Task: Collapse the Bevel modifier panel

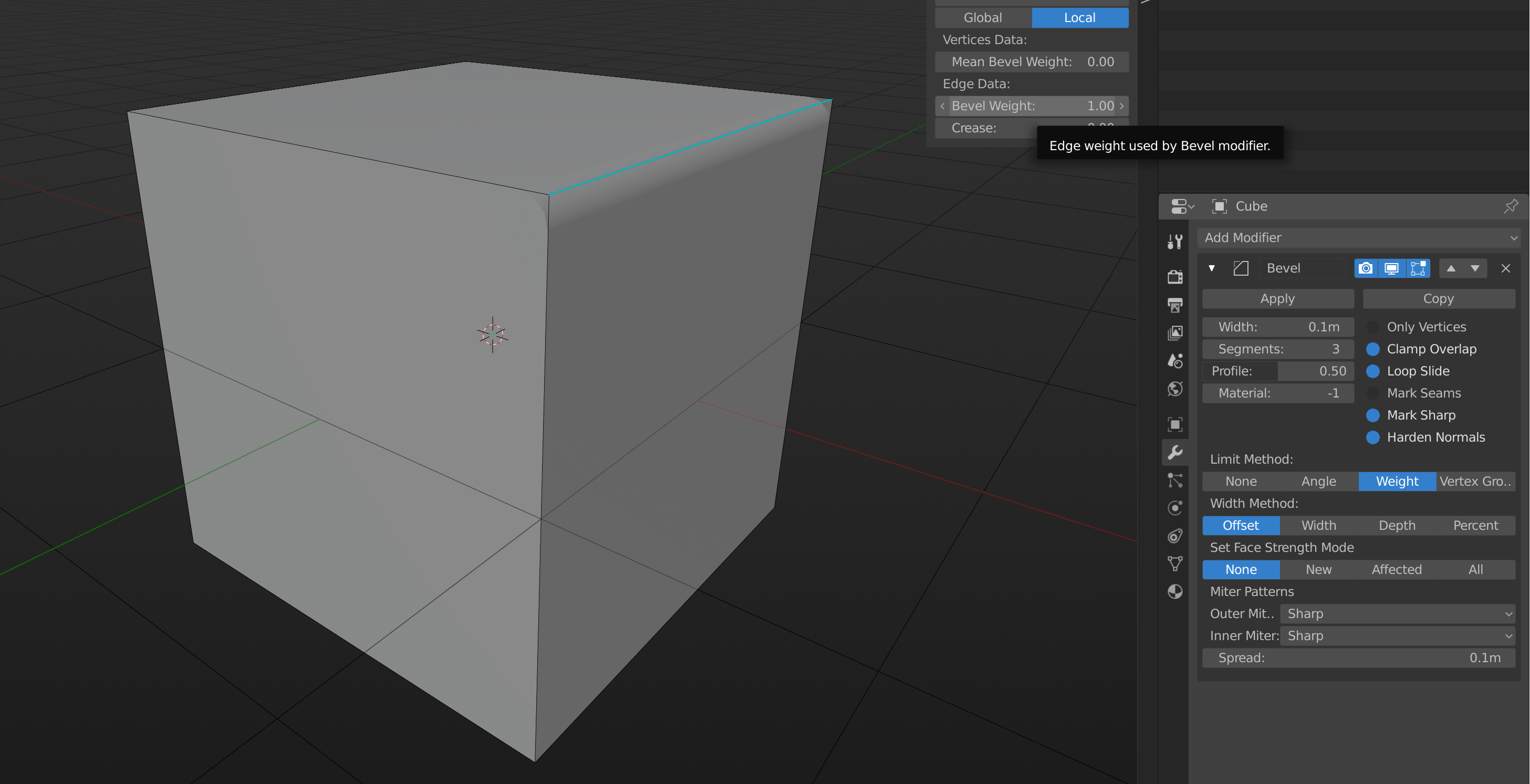Action: pyautogui.click(x=1211, y=268)
